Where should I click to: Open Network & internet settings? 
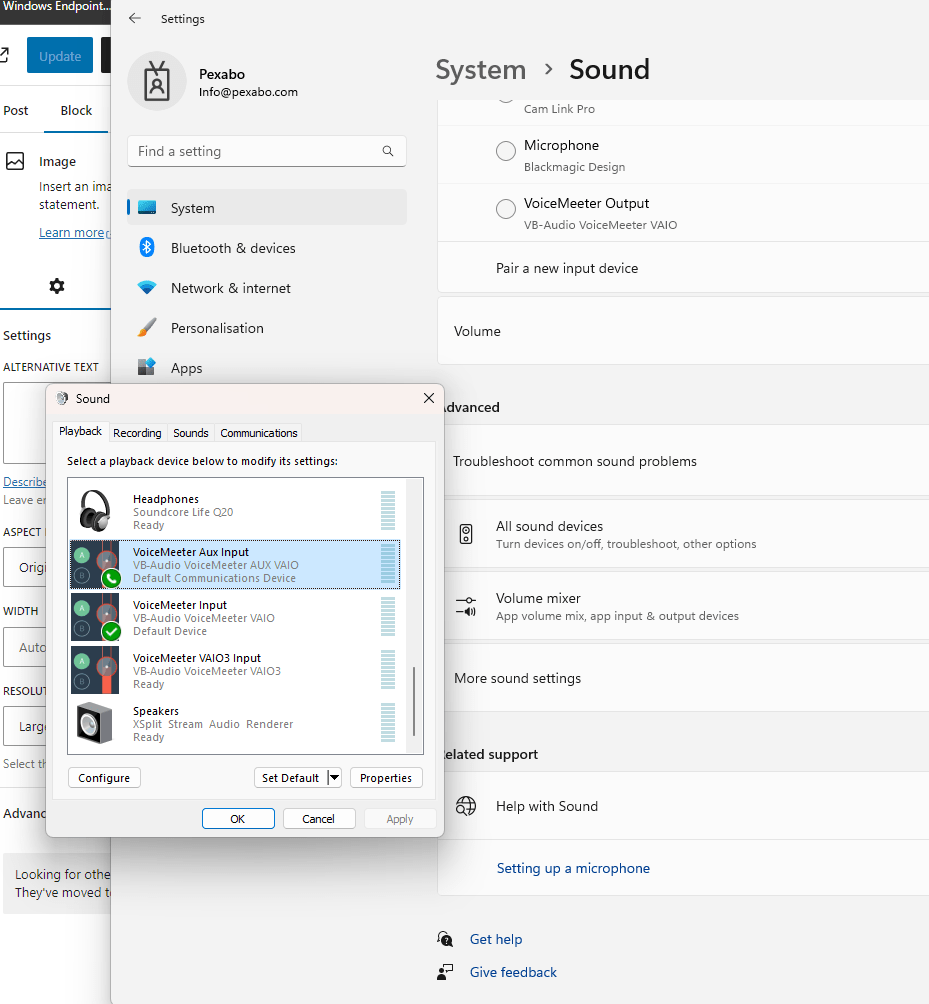[267, 288]
